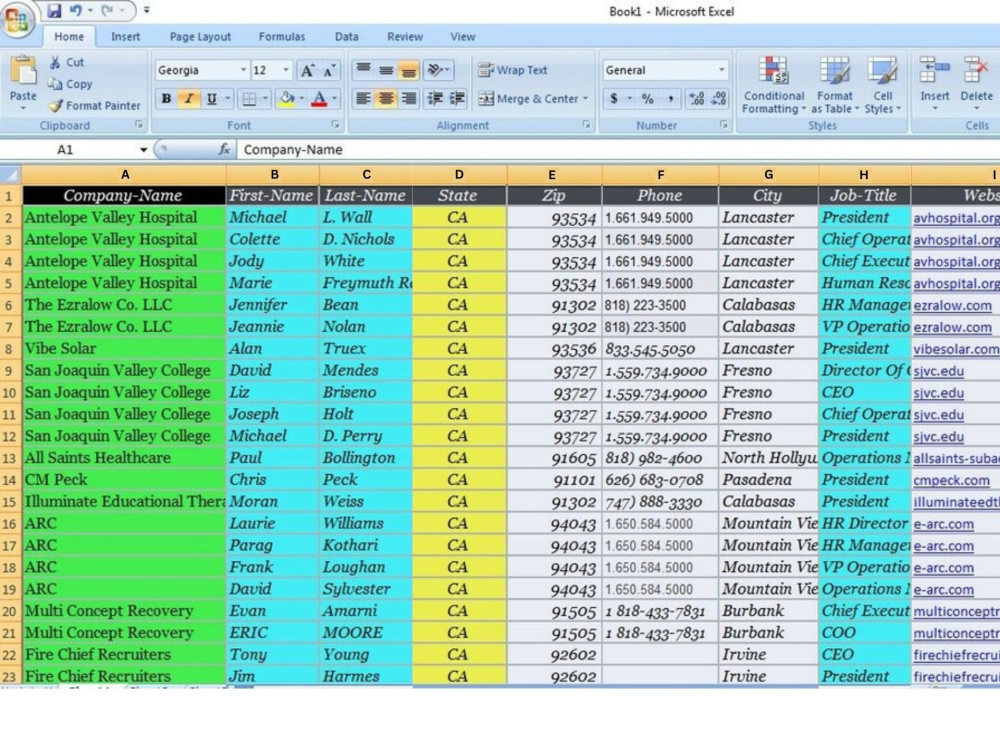Toggle Align Text Right
Screen dimensions: 1000x750
click(408, 98)
